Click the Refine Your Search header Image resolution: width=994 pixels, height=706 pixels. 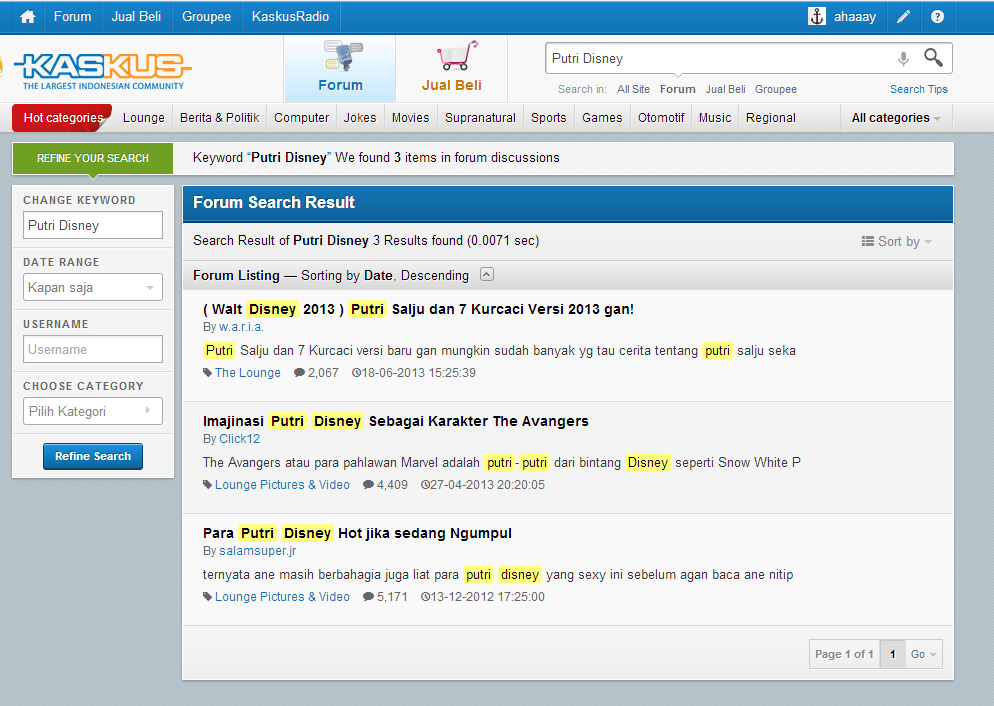click(x=93, y=158)
